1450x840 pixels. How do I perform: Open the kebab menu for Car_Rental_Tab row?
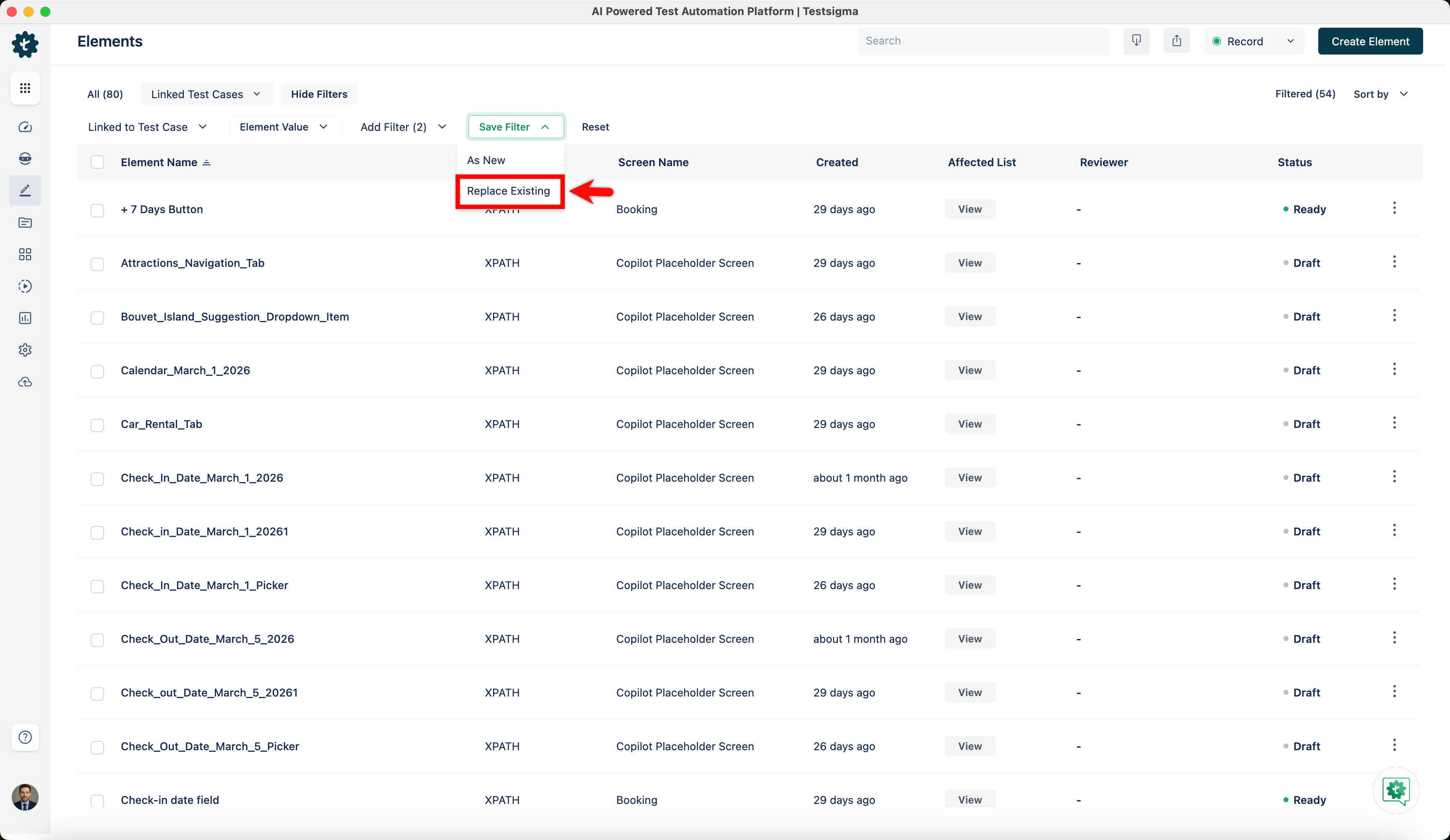[x=1394, y=423]
